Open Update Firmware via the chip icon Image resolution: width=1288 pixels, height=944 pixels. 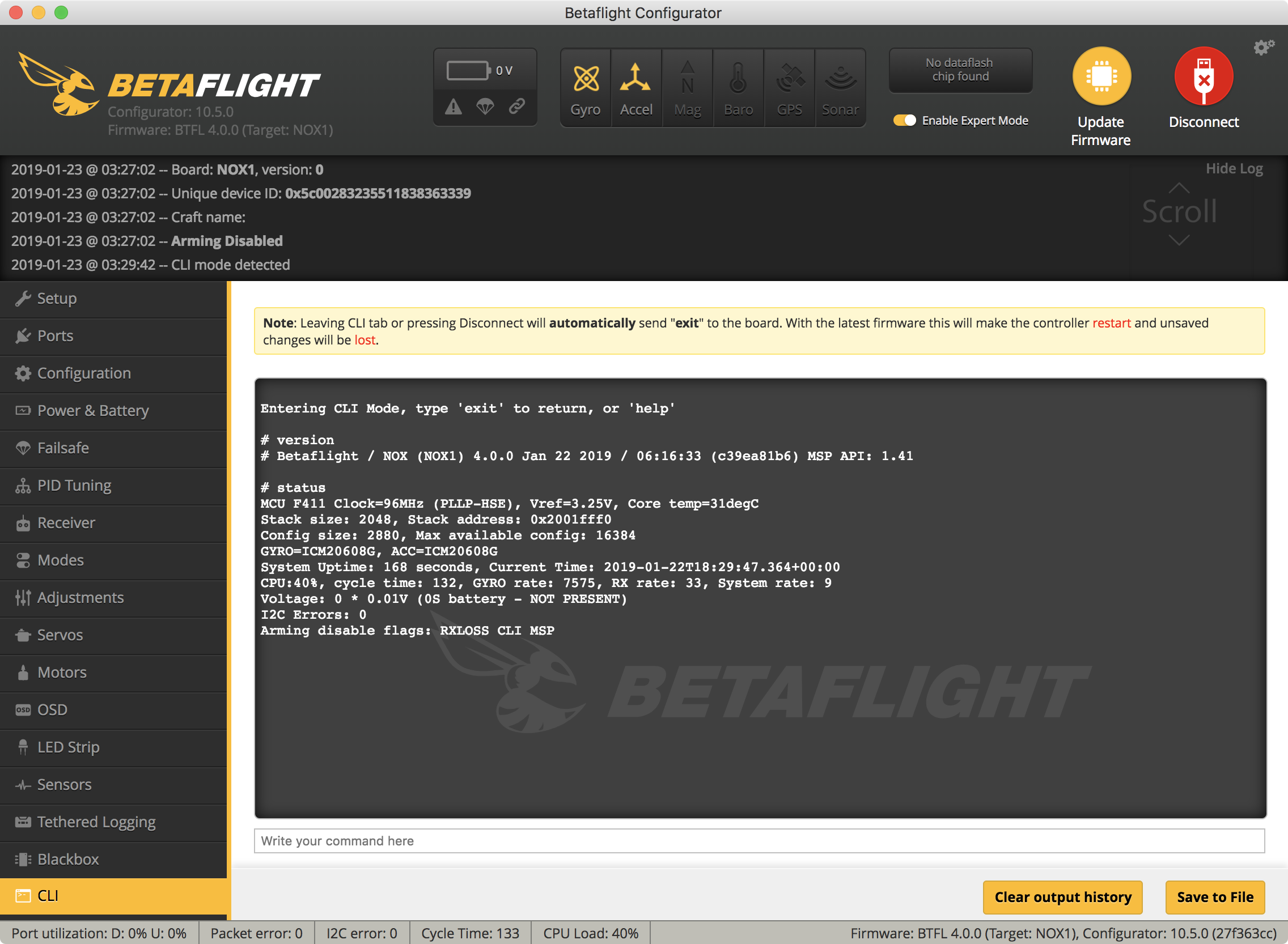pyautogui.click(x=1100, y=76)
